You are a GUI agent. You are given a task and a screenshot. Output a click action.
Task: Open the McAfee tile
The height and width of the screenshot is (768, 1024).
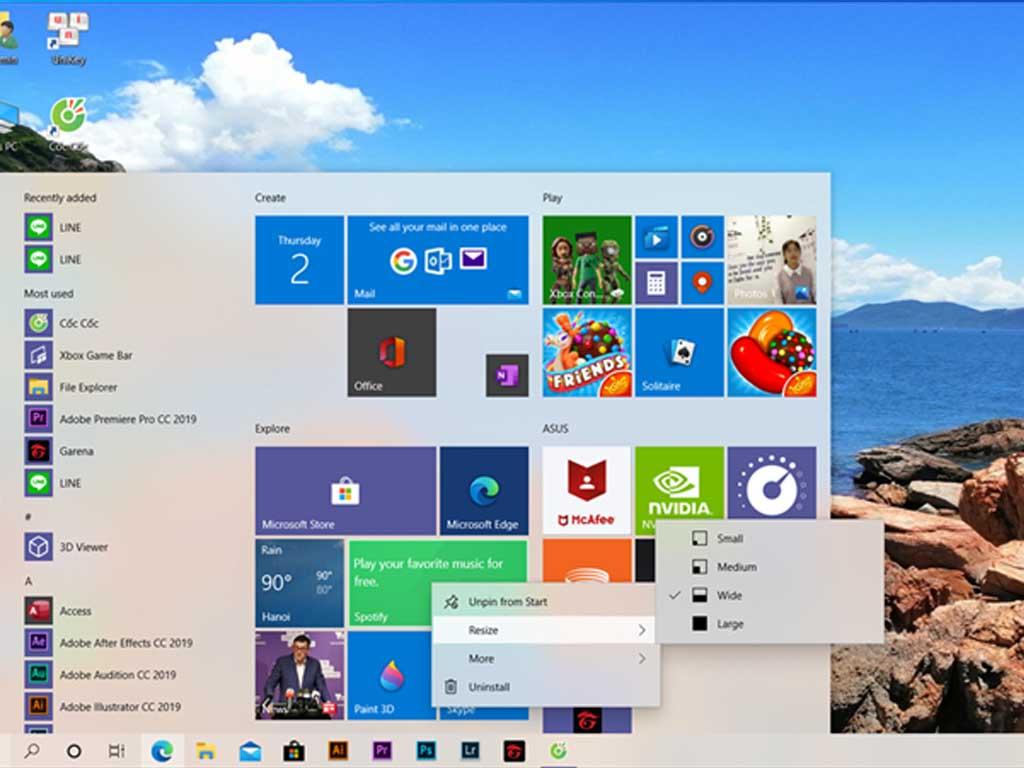(x=587, y=490)
